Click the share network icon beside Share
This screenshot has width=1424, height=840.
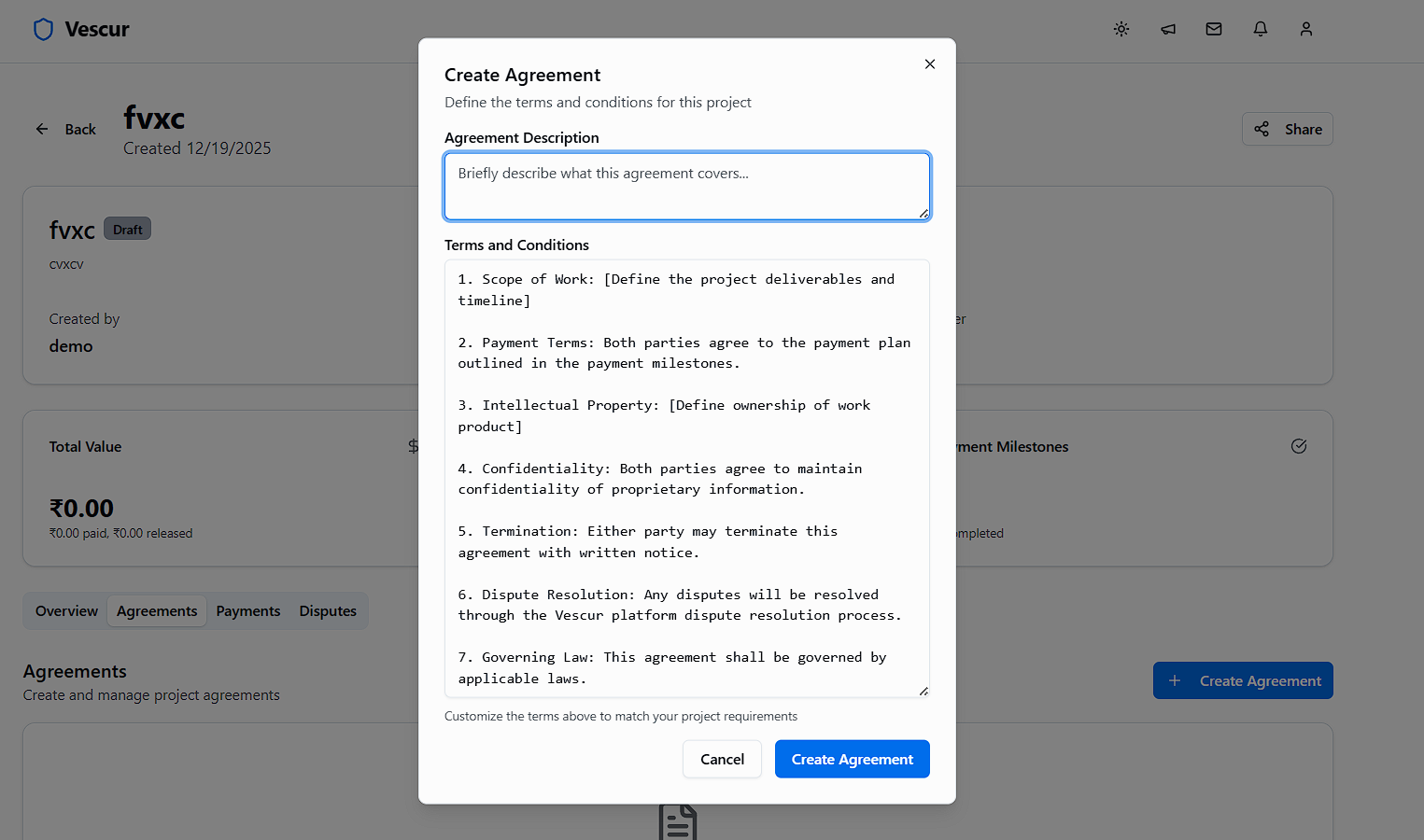[x=1262, y=129]
